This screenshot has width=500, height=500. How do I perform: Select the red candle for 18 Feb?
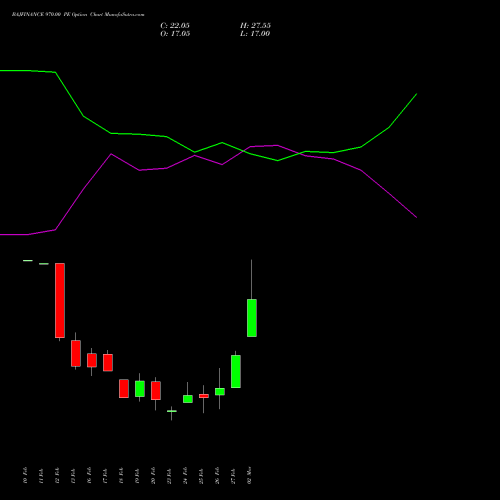(124, 388)
